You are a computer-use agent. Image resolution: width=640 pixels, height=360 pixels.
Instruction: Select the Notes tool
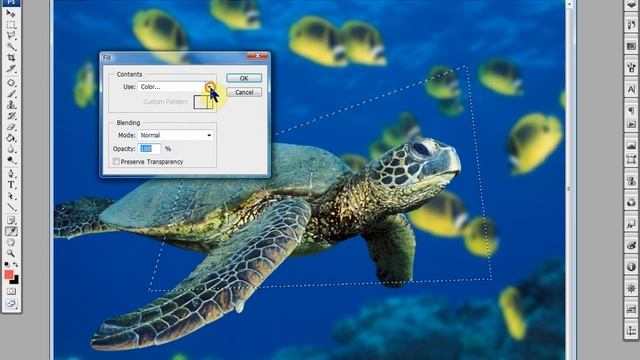(11, 220)
